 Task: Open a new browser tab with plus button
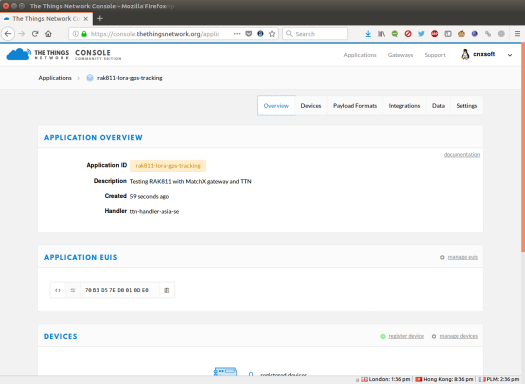(100, 18)
